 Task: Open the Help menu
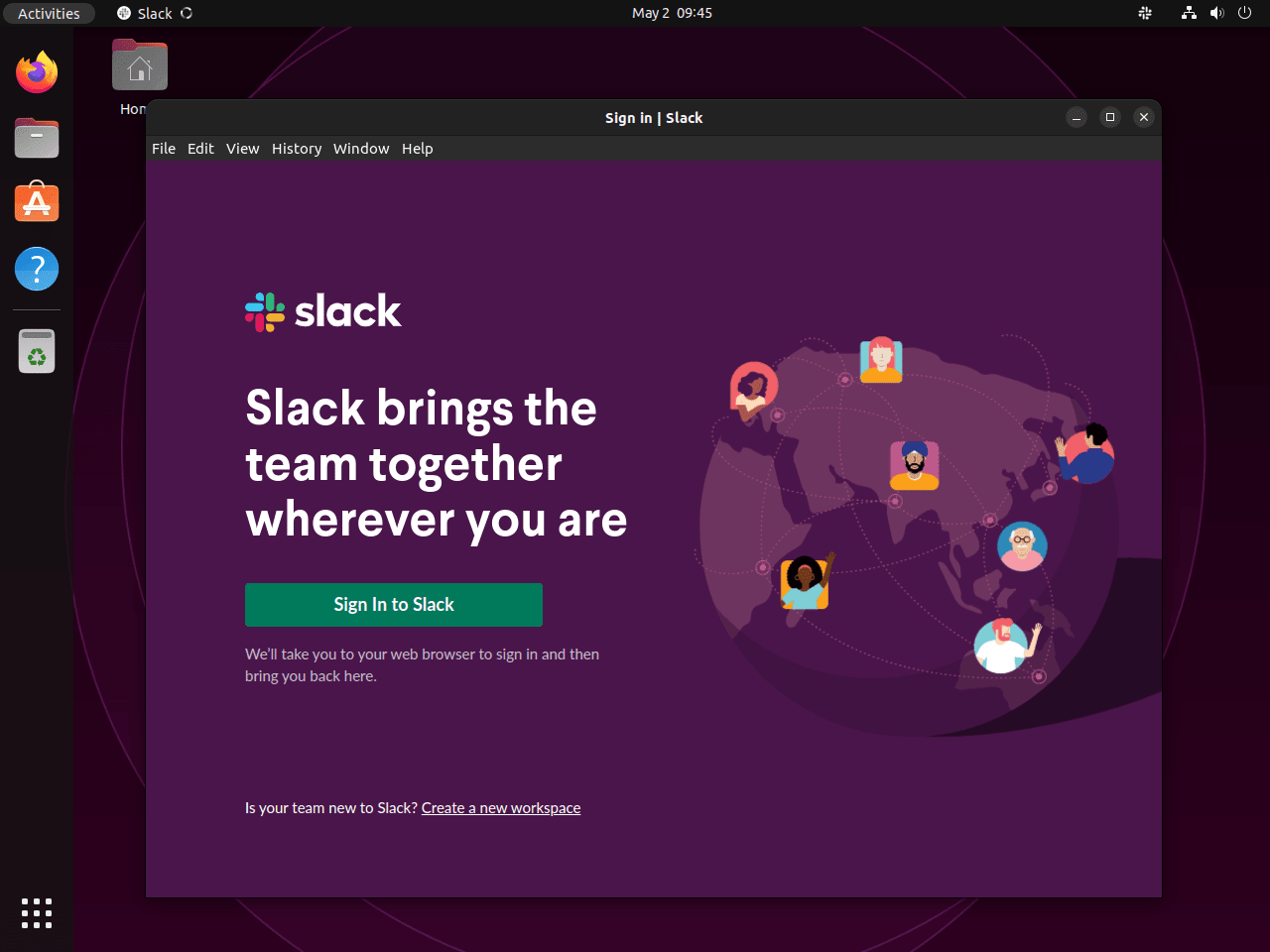417,149
